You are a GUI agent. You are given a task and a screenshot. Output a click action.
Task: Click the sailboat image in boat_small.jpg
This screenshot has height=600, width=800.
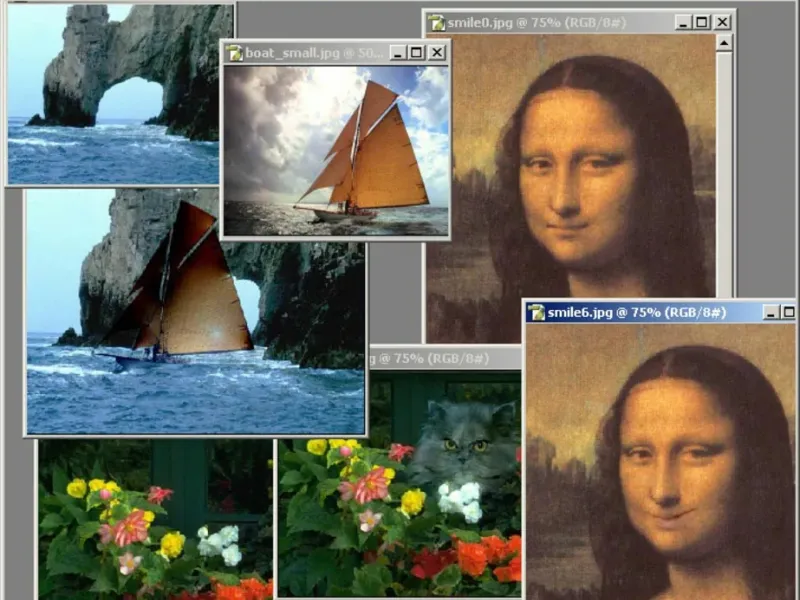[336, 151]
